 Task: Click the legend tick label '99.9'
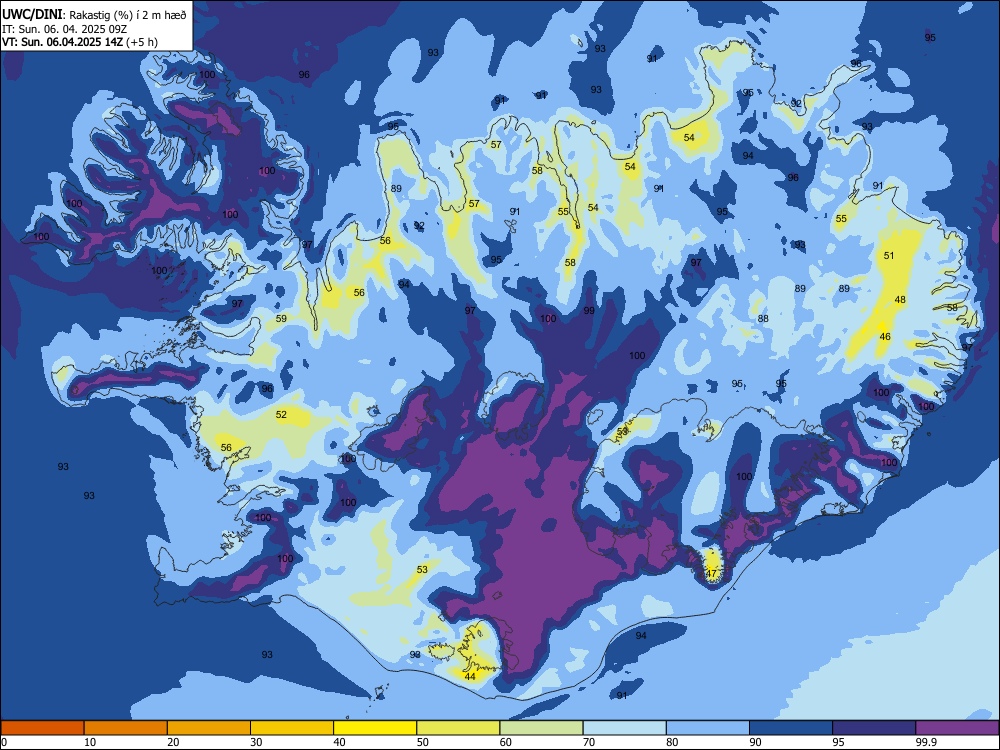point(925,742)
